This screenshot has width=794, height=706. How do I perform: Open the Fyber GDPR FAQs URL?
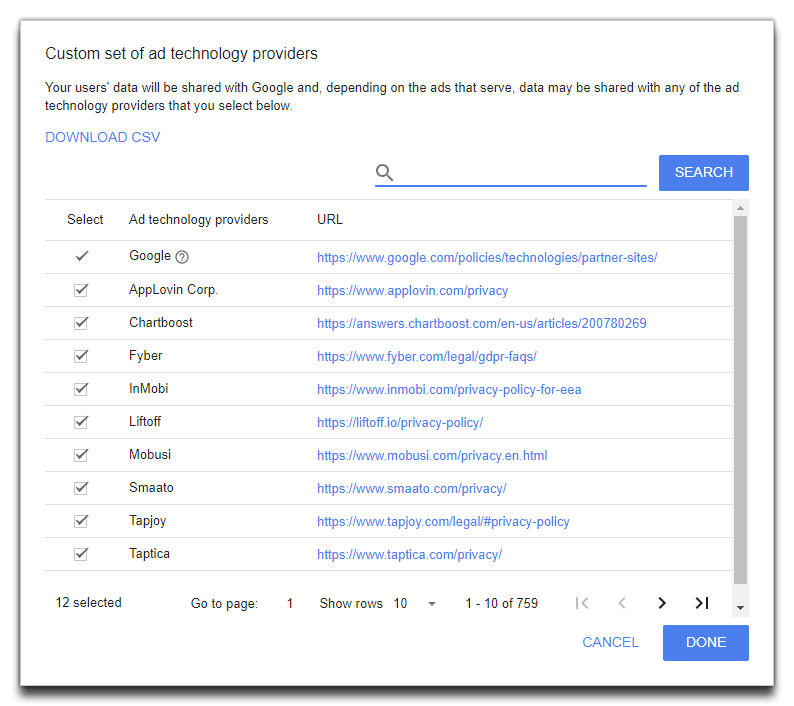427,357
